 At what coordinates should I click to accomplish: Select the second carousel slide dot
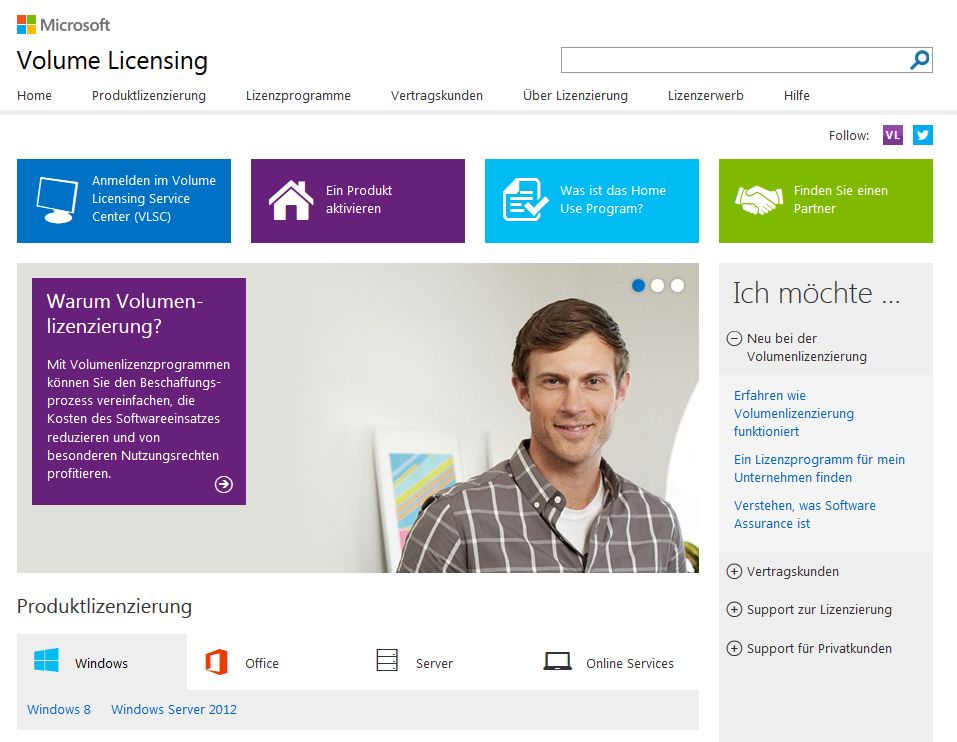[657, 286]
